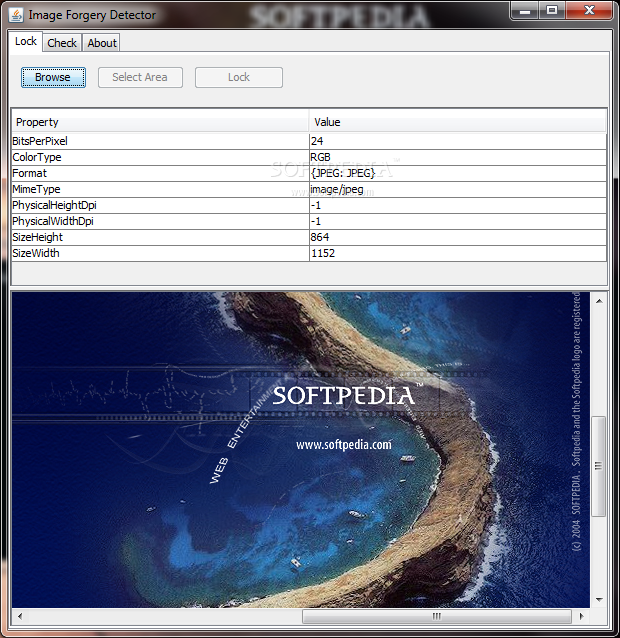Minimize the Image Forgery Detector window
Image resolution: width=620 pixels, height=638 pixels.
point(525,11)
